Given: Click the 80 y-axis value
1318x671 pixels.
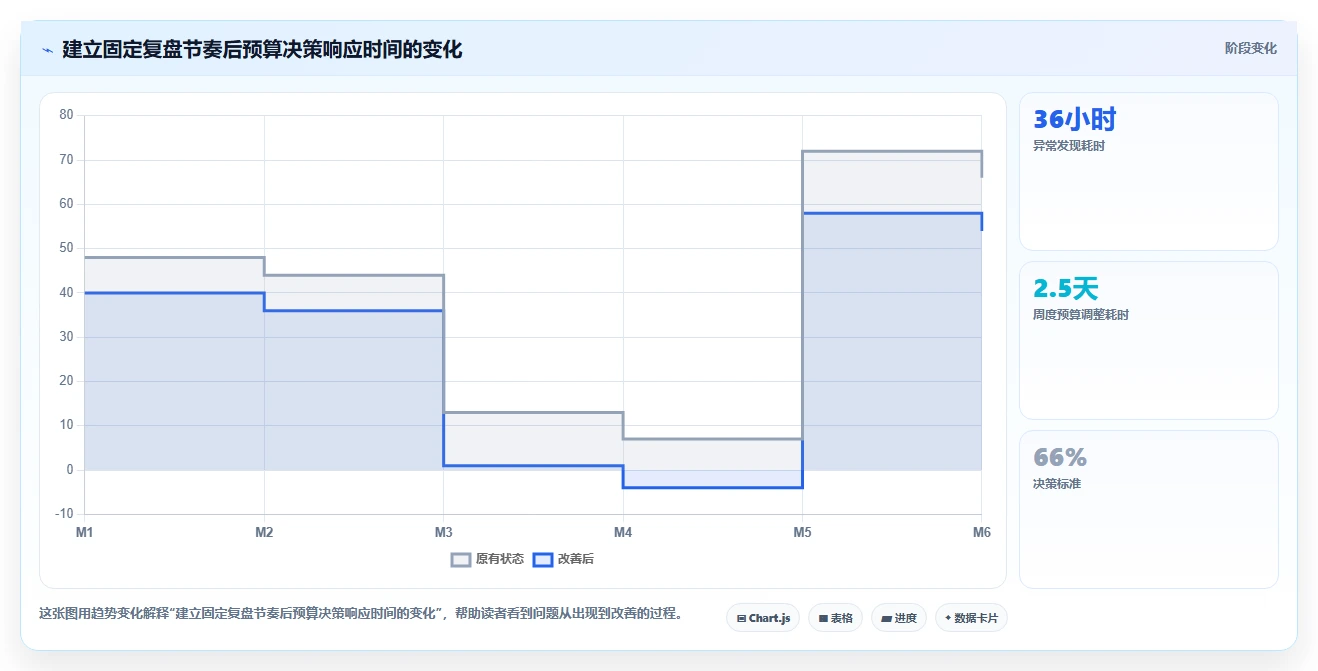Looking at the screenshot, I should [67, 115].
